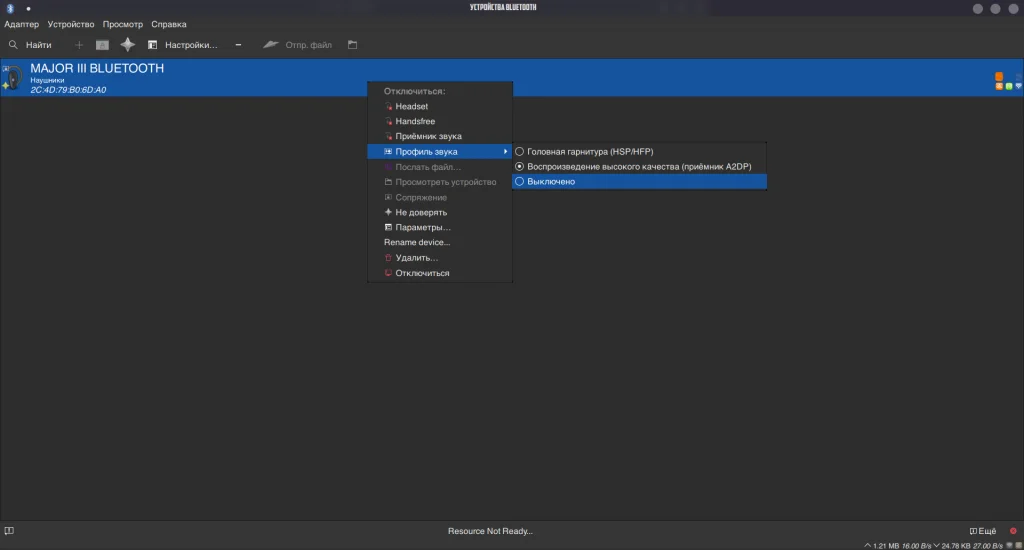This screenshot has width=1024, height=550.
Task: Open the Устройство menu
Action: pos(71,24)
